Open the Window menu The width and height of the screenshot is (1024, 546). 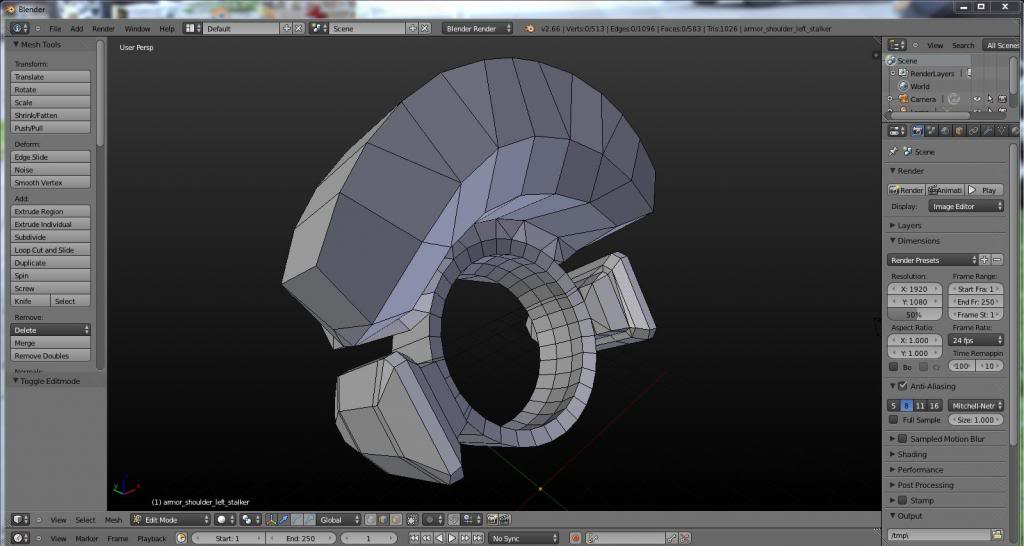(137, 29)
